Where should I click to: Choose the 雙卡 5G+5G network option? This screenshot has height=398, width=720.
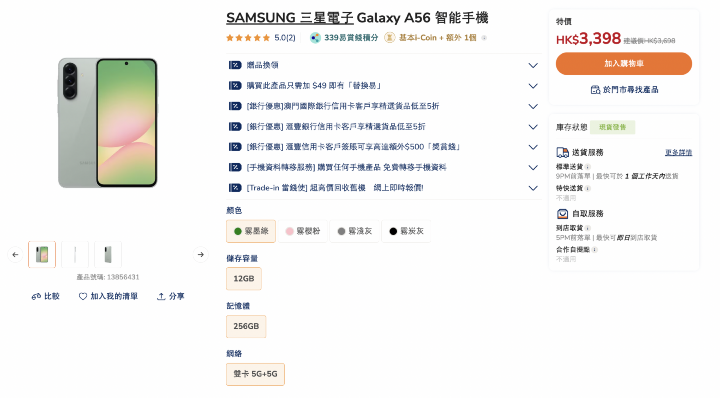tap(255, 374)
